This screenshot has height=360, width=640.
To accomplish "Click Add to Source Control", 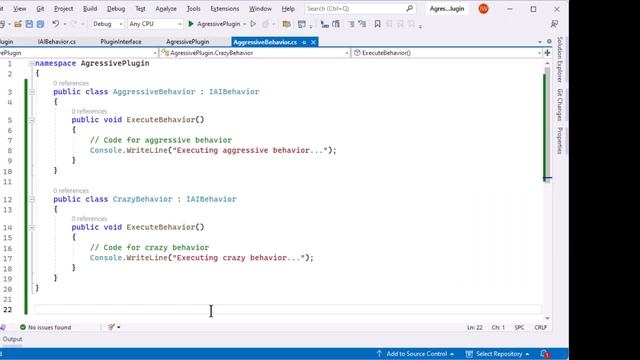I will click(x=415, y=354).
